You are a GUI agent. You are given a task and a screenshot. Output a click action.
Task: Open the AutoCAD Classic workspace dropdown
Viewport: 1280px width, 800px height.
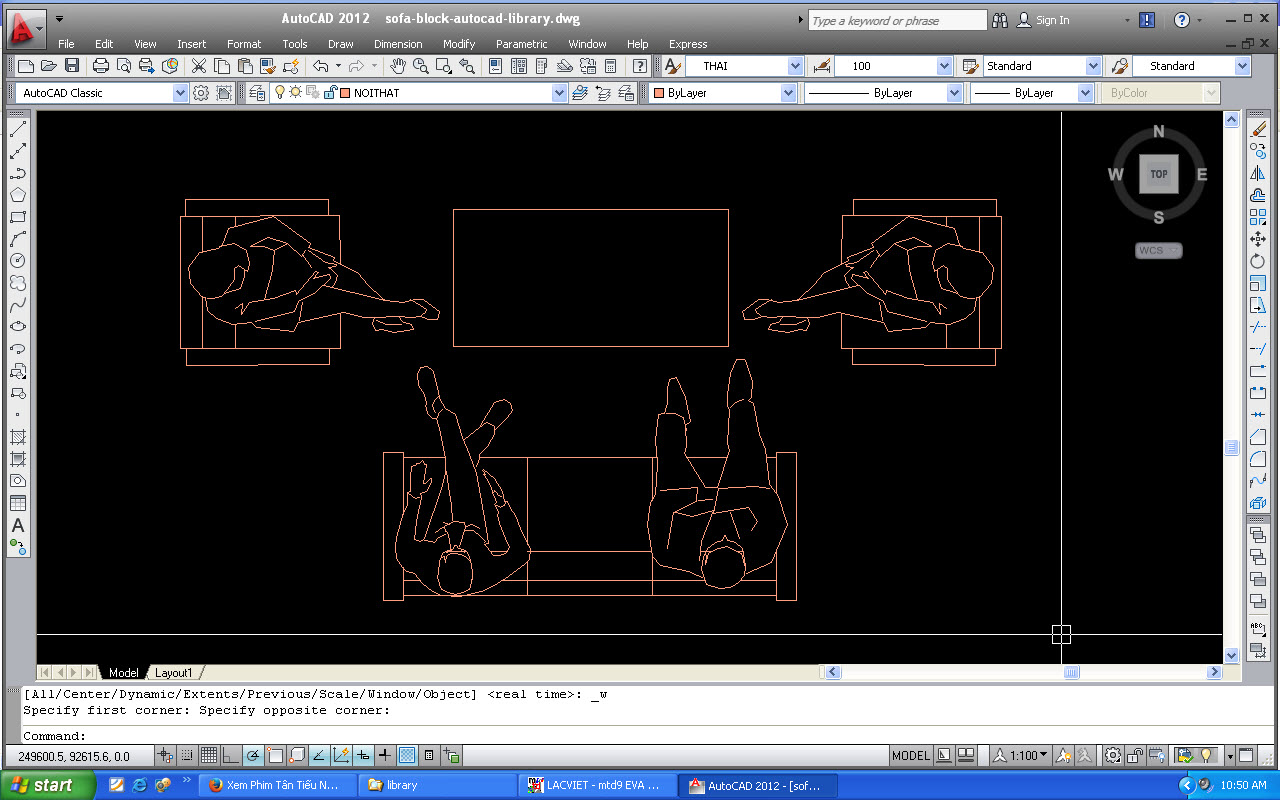[103, 93]
